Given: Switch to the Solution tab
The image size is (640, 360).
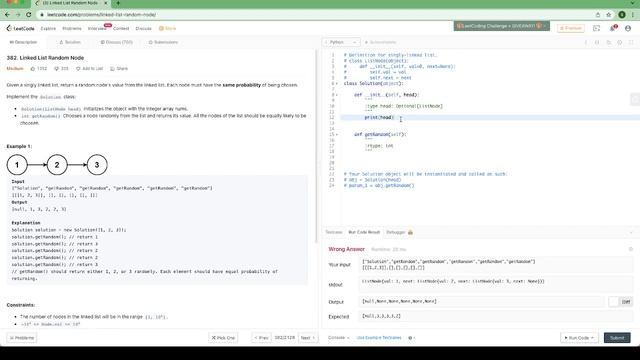Looking at the screenshot, I should pyautogui.click(x=70, y=42).
